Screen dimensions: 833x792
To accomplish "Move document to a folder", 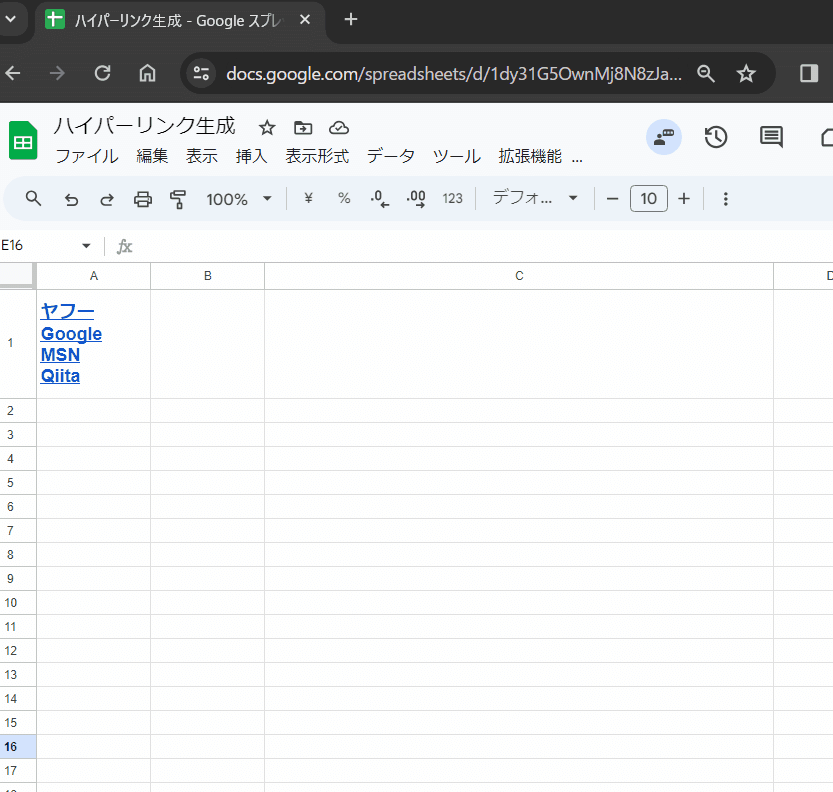I will coord(303,127).
